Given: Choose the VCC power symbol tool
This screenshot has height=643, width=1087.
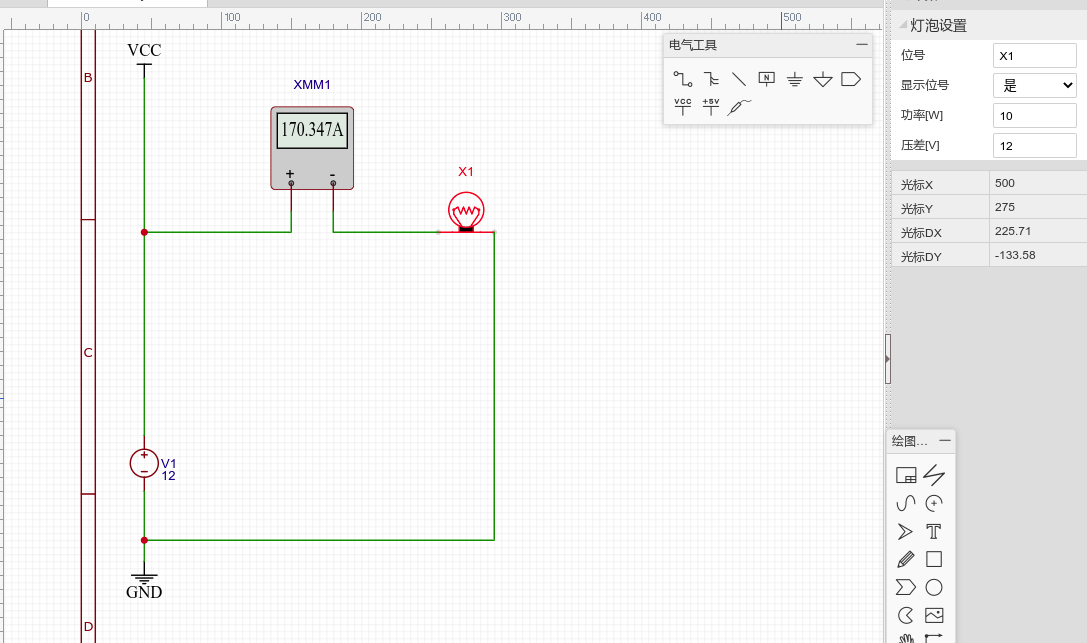Looking at the screenshot, I should pyautogui.click(x=683, y=106).
